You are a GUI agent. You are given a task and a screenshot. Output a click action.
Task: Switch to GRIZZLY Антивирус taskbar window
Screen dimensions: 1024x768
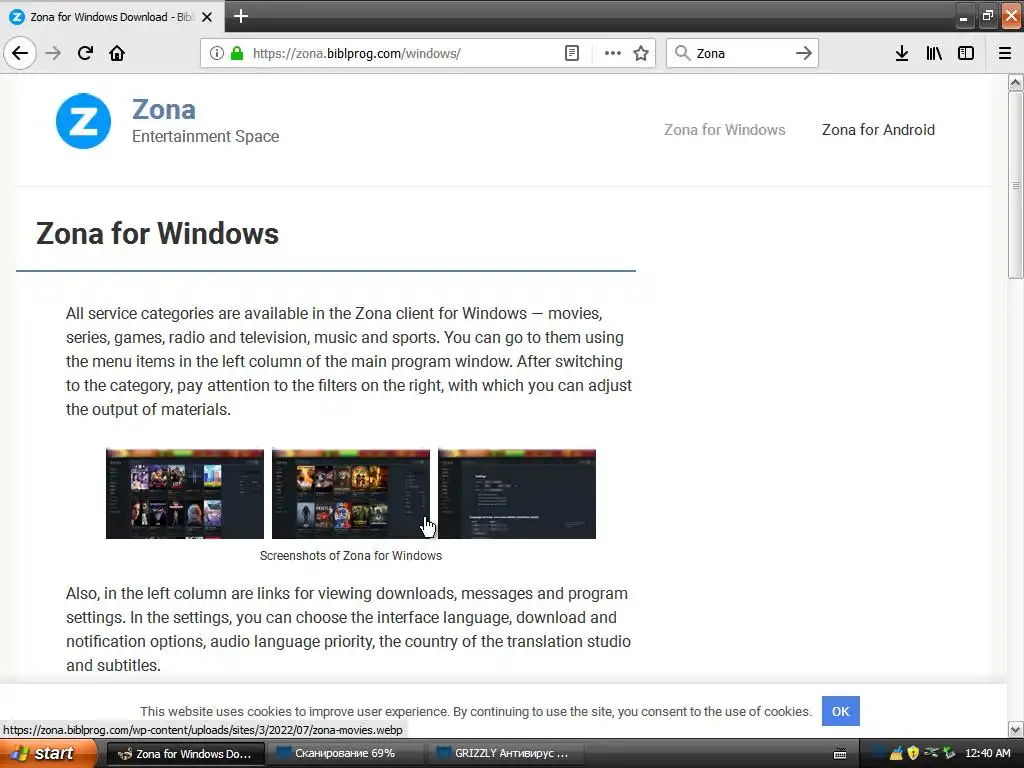504,754
